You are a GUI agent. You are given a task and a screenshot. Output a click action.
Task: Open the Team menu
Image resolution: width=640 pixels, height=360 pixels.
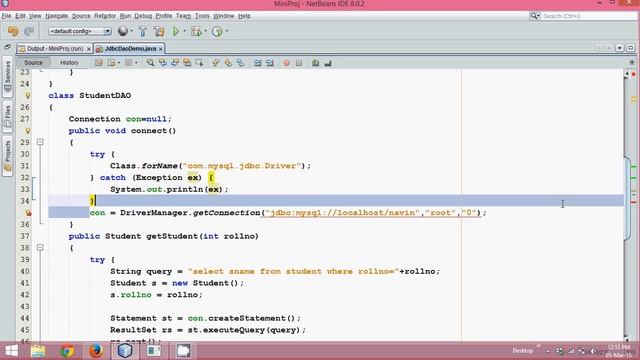pyautogui.click(x=183, y=16)
